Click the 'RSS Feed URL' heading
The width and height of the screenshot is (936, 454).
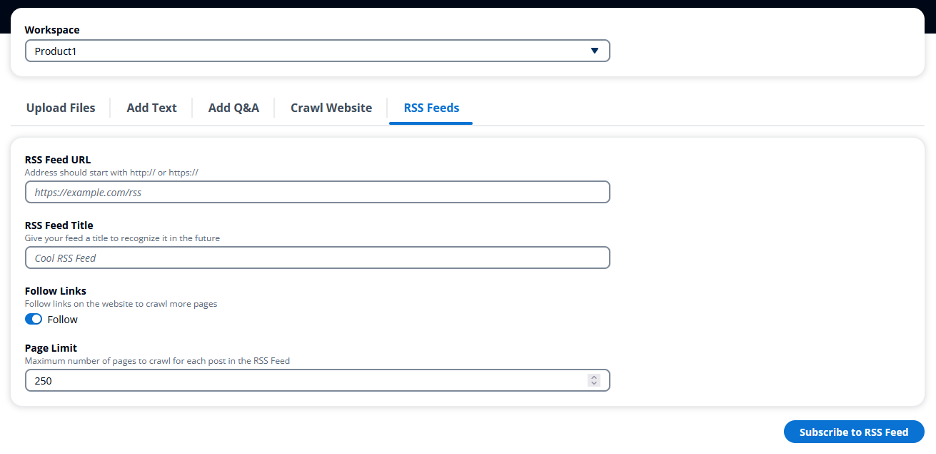click(x=58, y=160)
